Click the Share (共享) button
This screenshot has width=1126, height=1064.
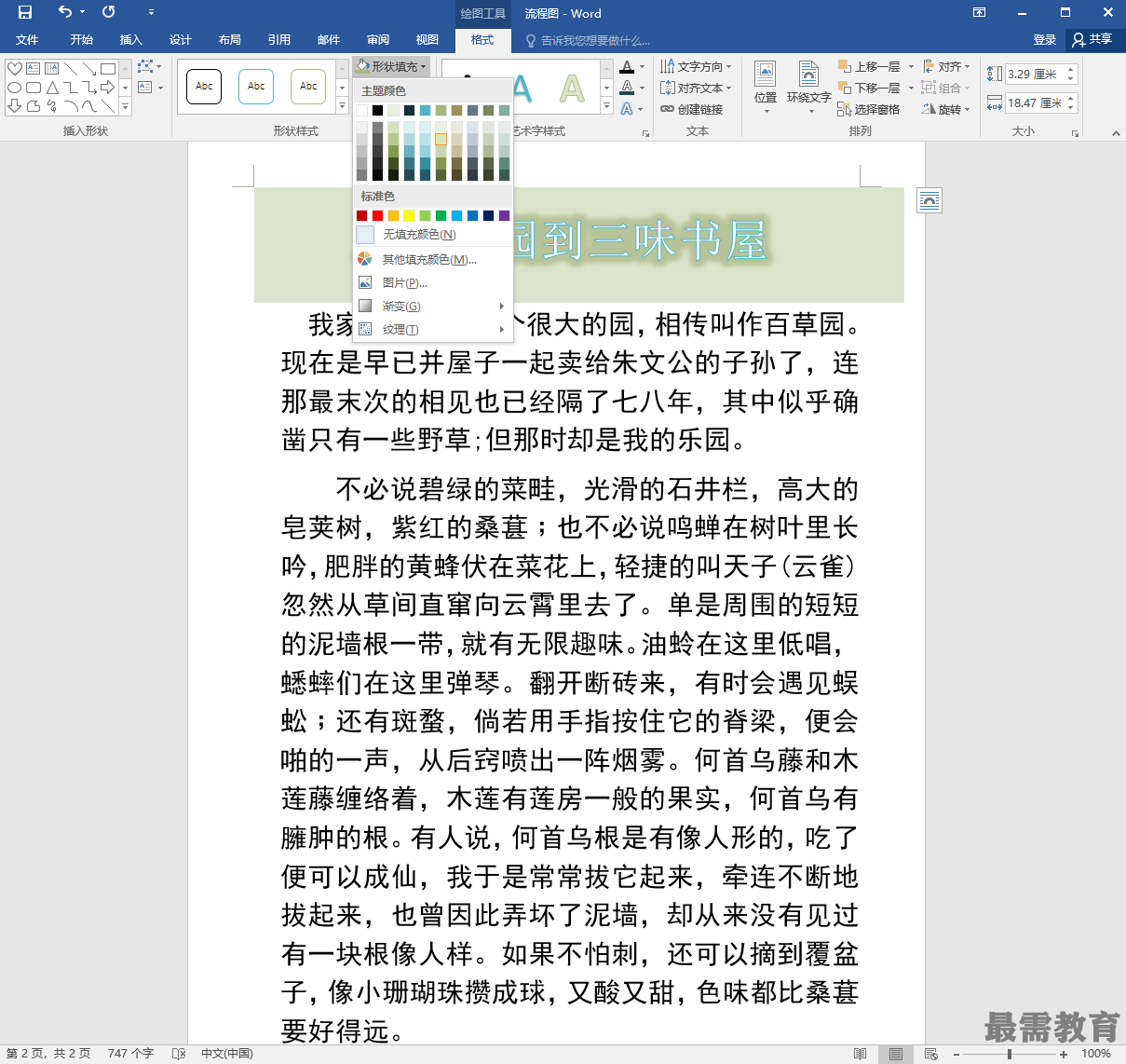[1092, 40]
